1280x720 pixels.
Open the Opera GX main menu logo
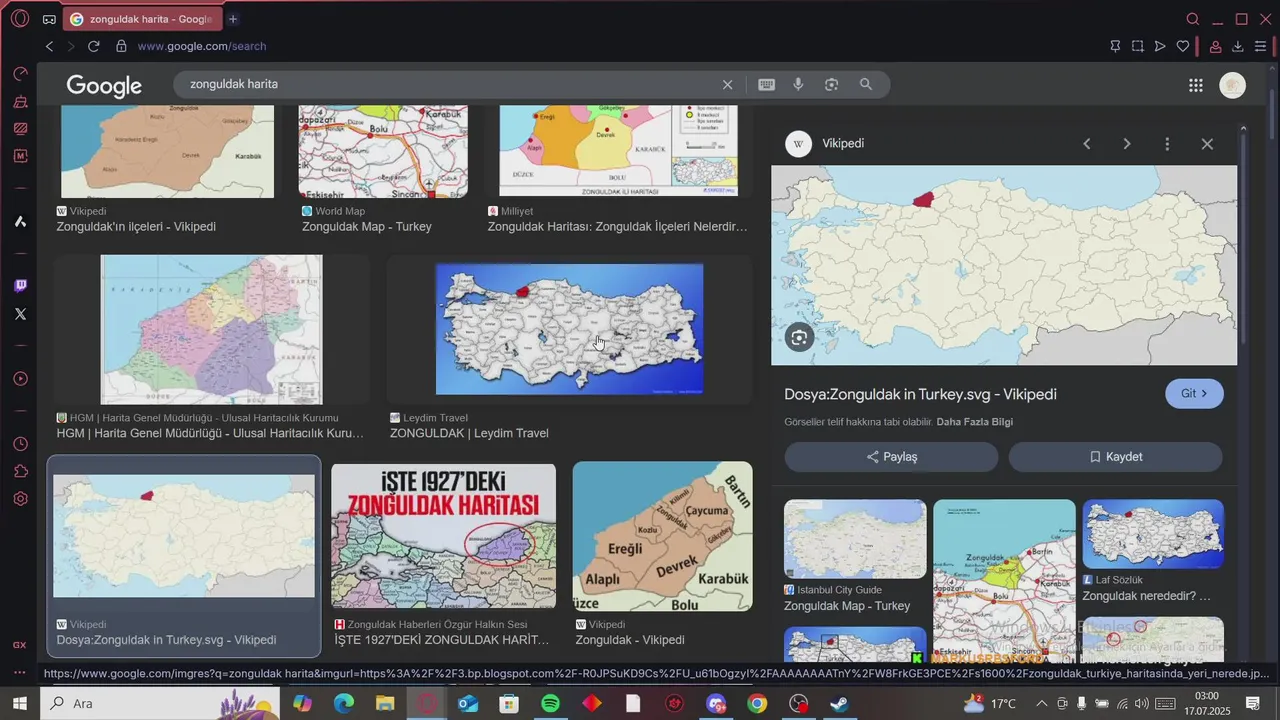click(20, 18)
